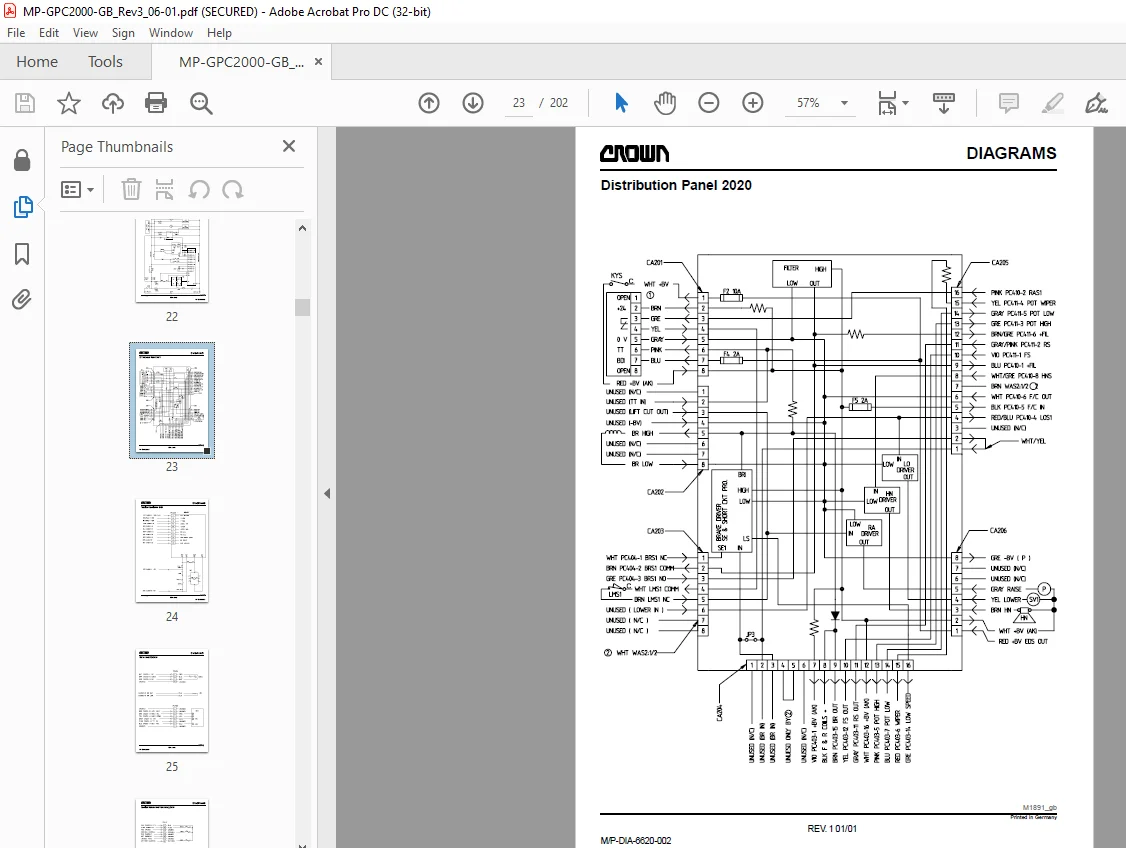Click the Distribution Panel 2020 title
Image resolution: width=1126 pixels, height=848 pixels.
click(x=676, y=185)
